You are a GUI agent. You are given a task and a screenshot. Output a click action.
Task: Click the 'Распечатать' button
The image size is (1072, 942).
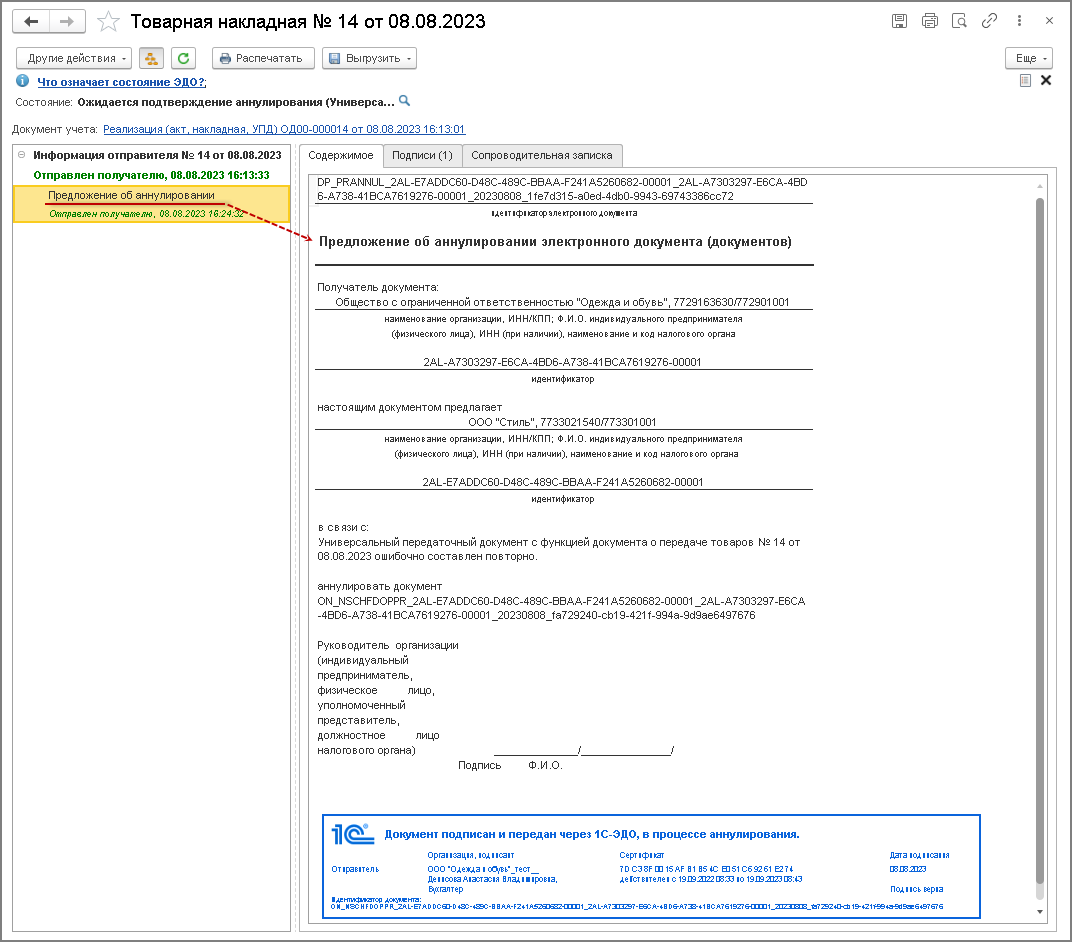263,58
